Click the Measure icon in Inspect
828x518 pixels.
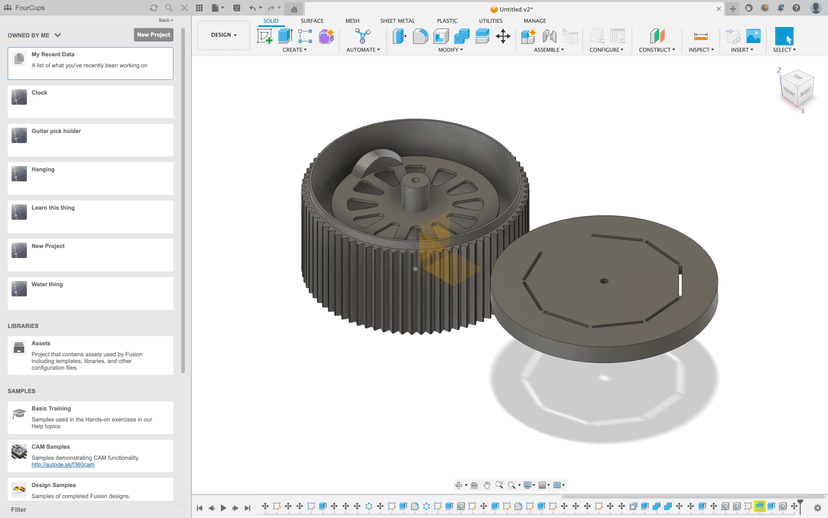(700, 36)
